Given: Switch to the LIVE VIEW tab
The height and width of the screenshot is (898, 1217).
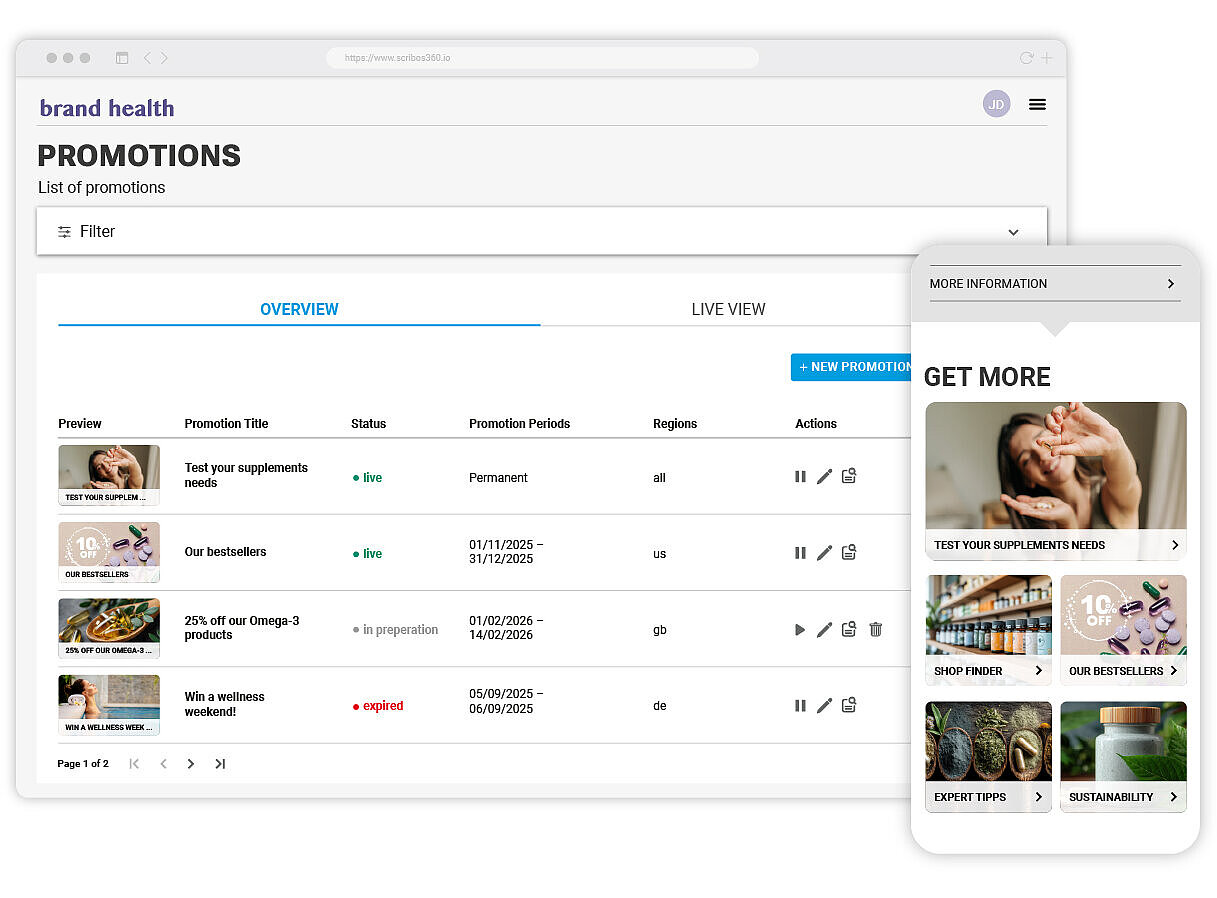Looking at the screenshot, I should [x=728, y=310].
